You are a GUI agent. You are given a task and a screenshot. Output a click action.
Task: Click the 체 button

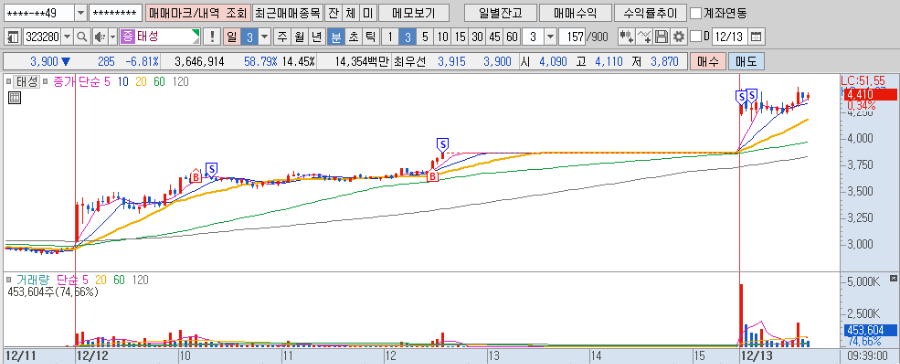click(x=350, y=13)
